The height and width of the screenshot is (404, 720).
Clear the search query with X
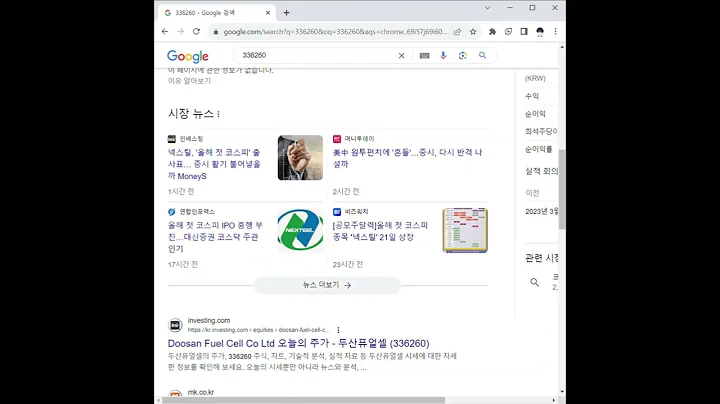(401, 56)
